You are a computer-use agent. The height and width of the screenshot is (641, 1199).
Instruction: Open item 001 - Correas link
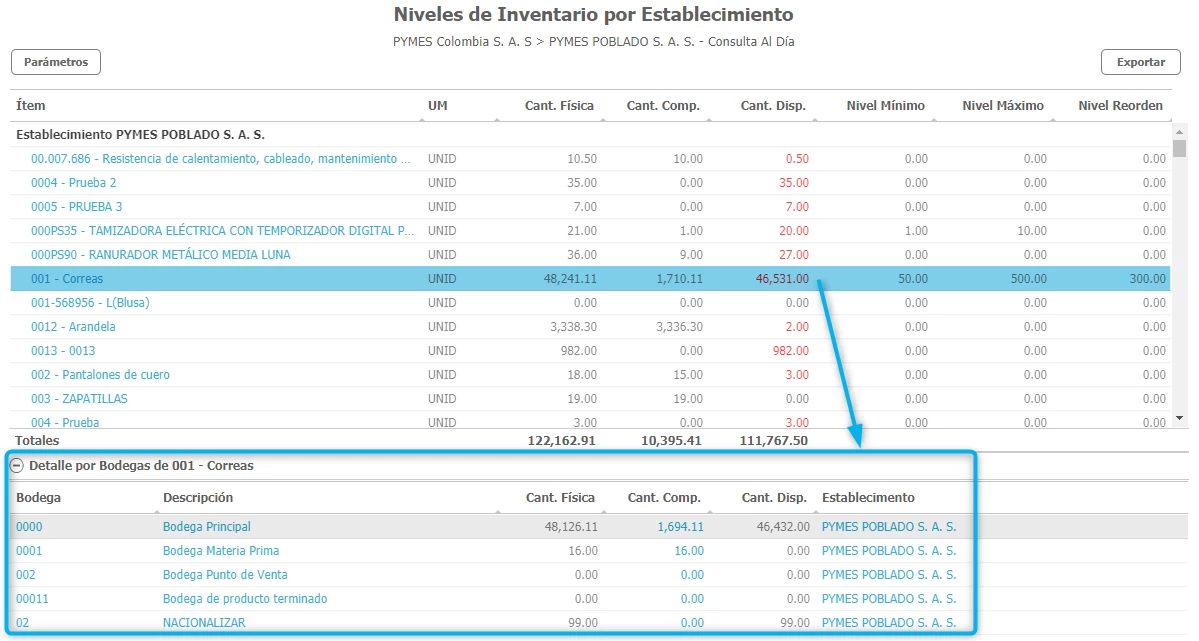[x=67, y=279]
